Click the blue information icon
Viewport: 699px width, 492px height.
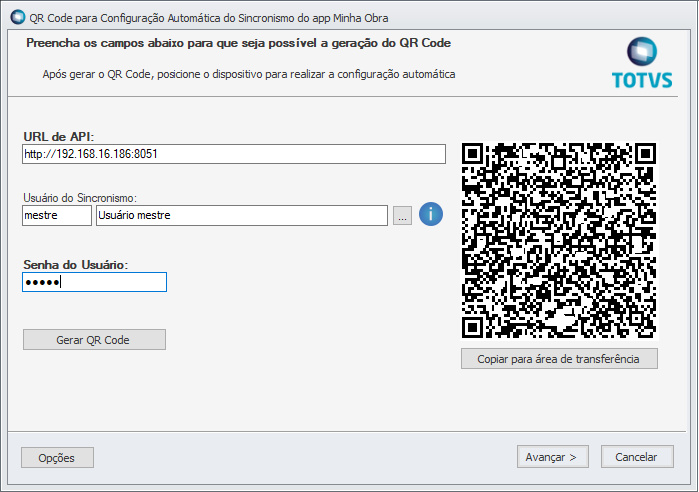point(431,214)
